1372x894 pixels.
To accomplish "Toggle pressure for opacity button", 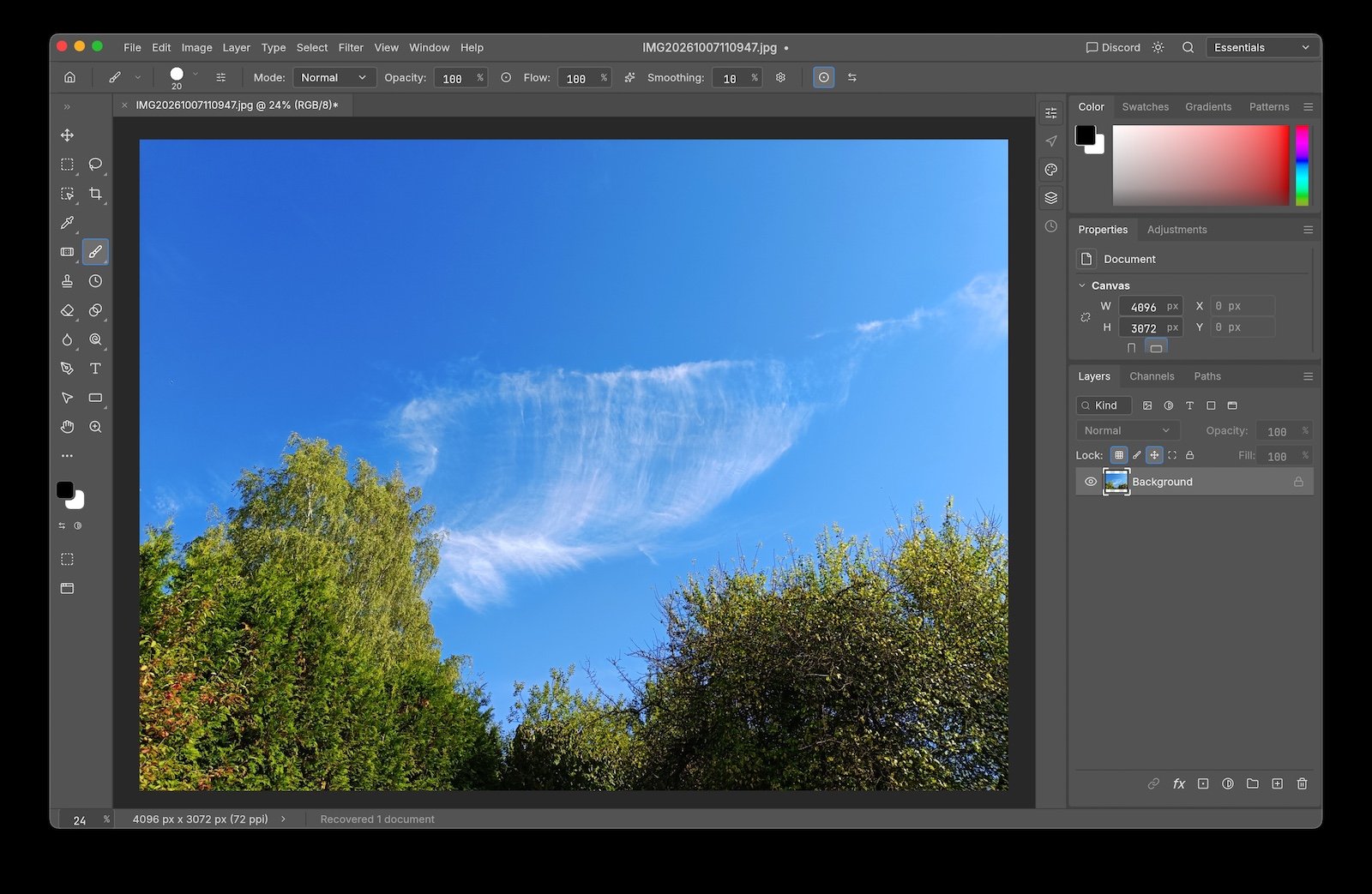I will point(506,77).
